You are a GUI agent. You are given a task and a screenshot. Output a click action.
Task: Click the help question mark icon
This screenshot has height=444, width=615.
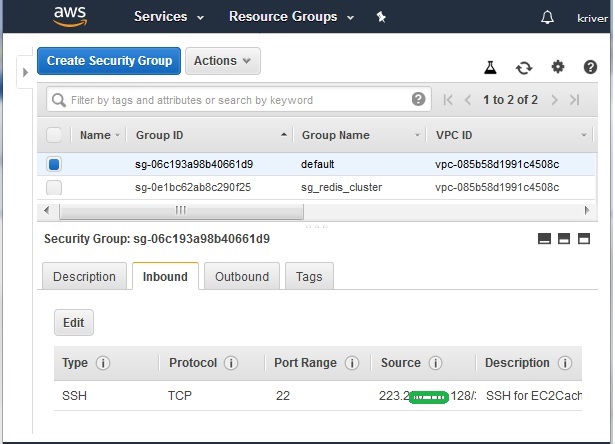[590, 67]
